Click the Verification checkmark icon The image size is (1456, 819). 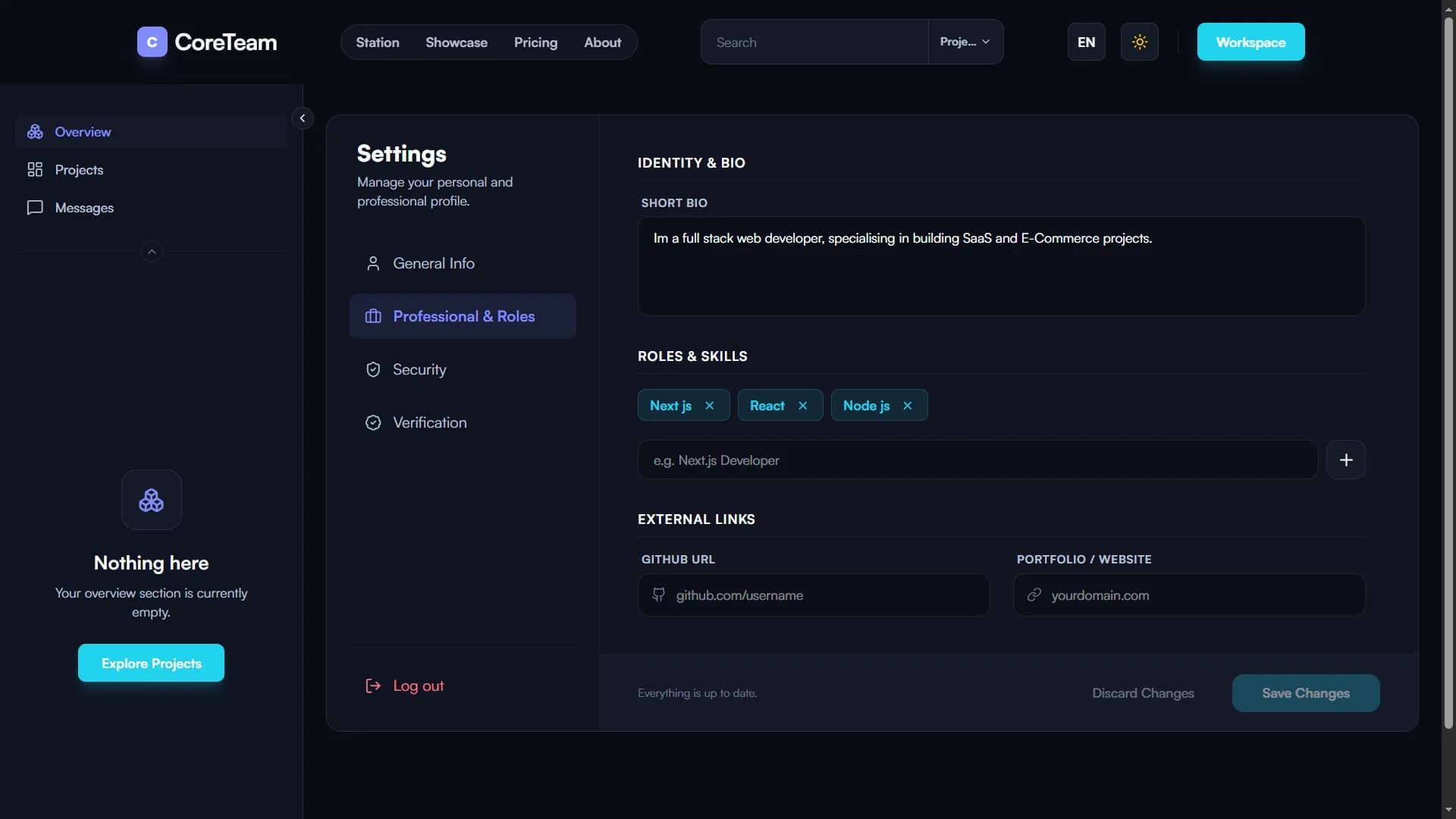pos(373,422)
